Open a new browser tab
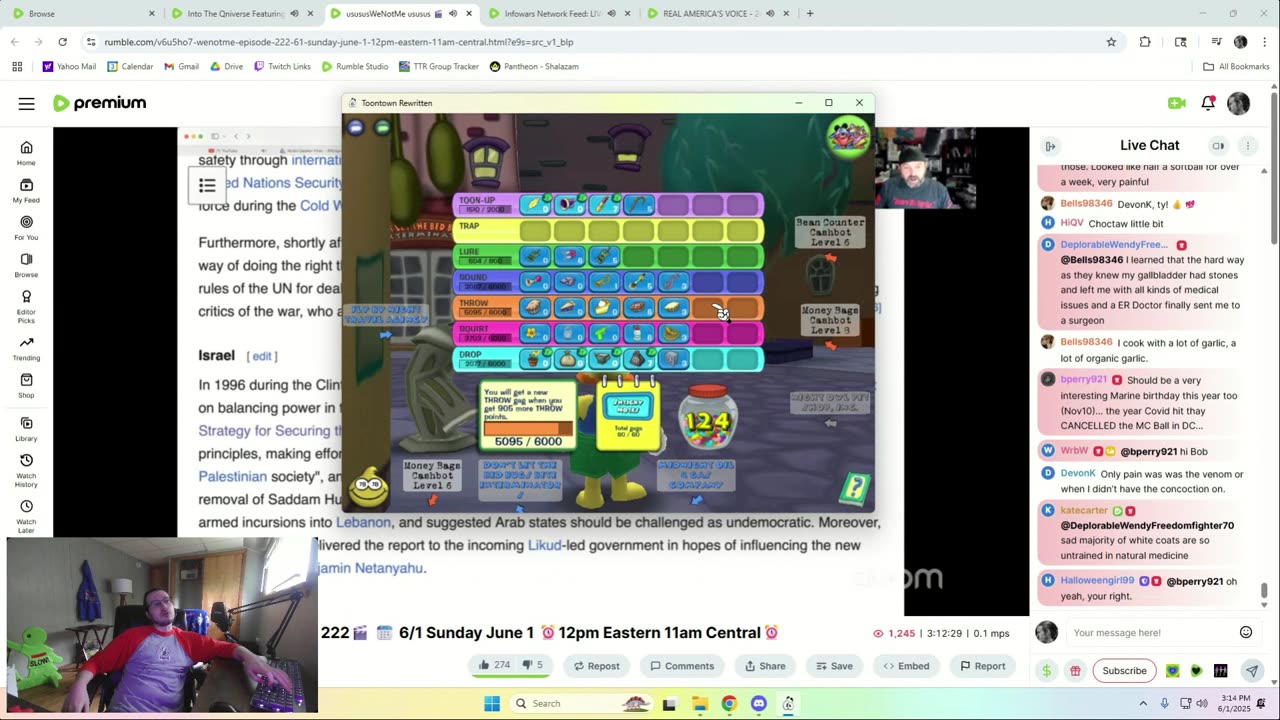 tap(810, 14)
